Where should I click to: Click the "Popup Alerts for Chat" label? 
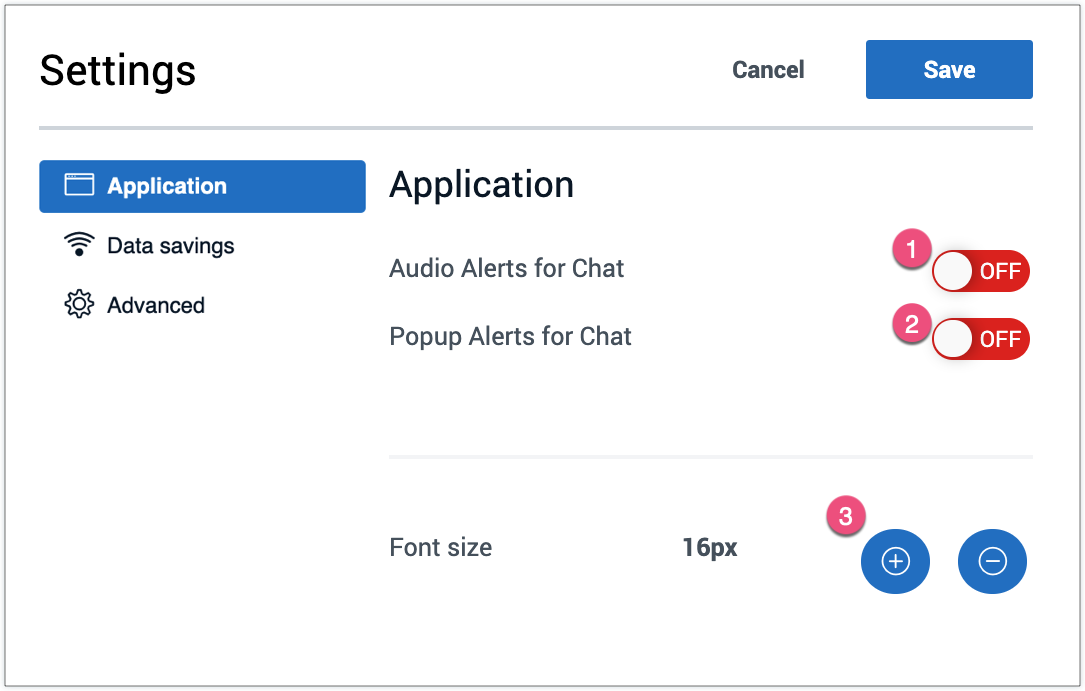tap(510, 336)
